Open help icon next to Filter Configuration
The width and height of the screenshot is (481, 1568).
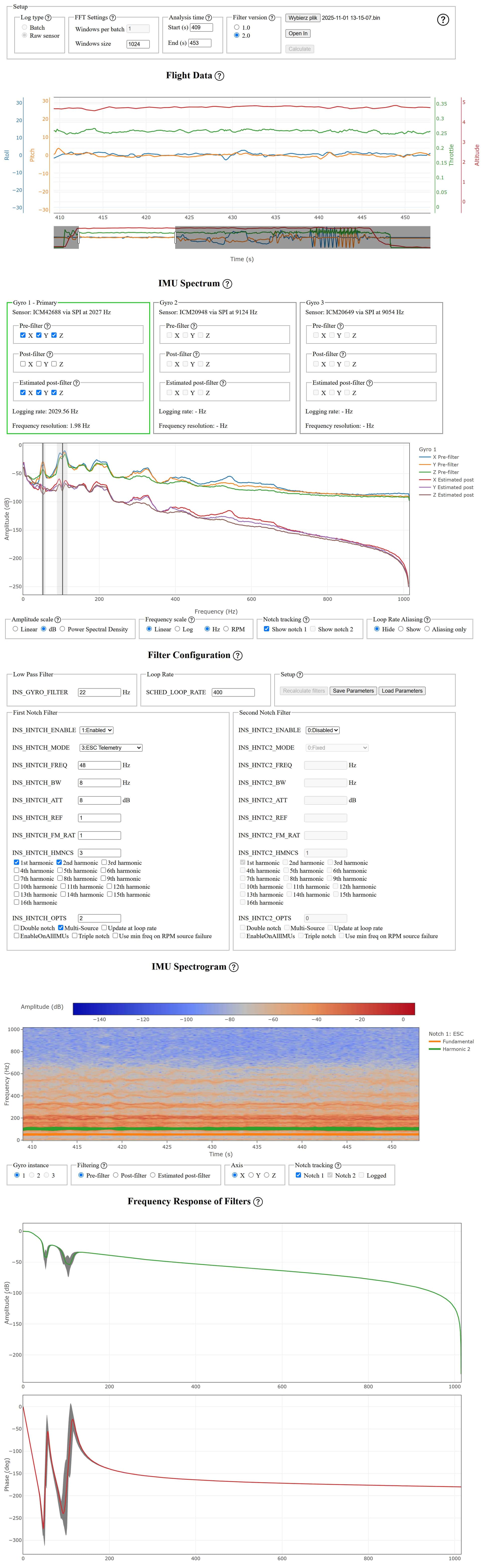pyautogui.click(x=238, y=656)
